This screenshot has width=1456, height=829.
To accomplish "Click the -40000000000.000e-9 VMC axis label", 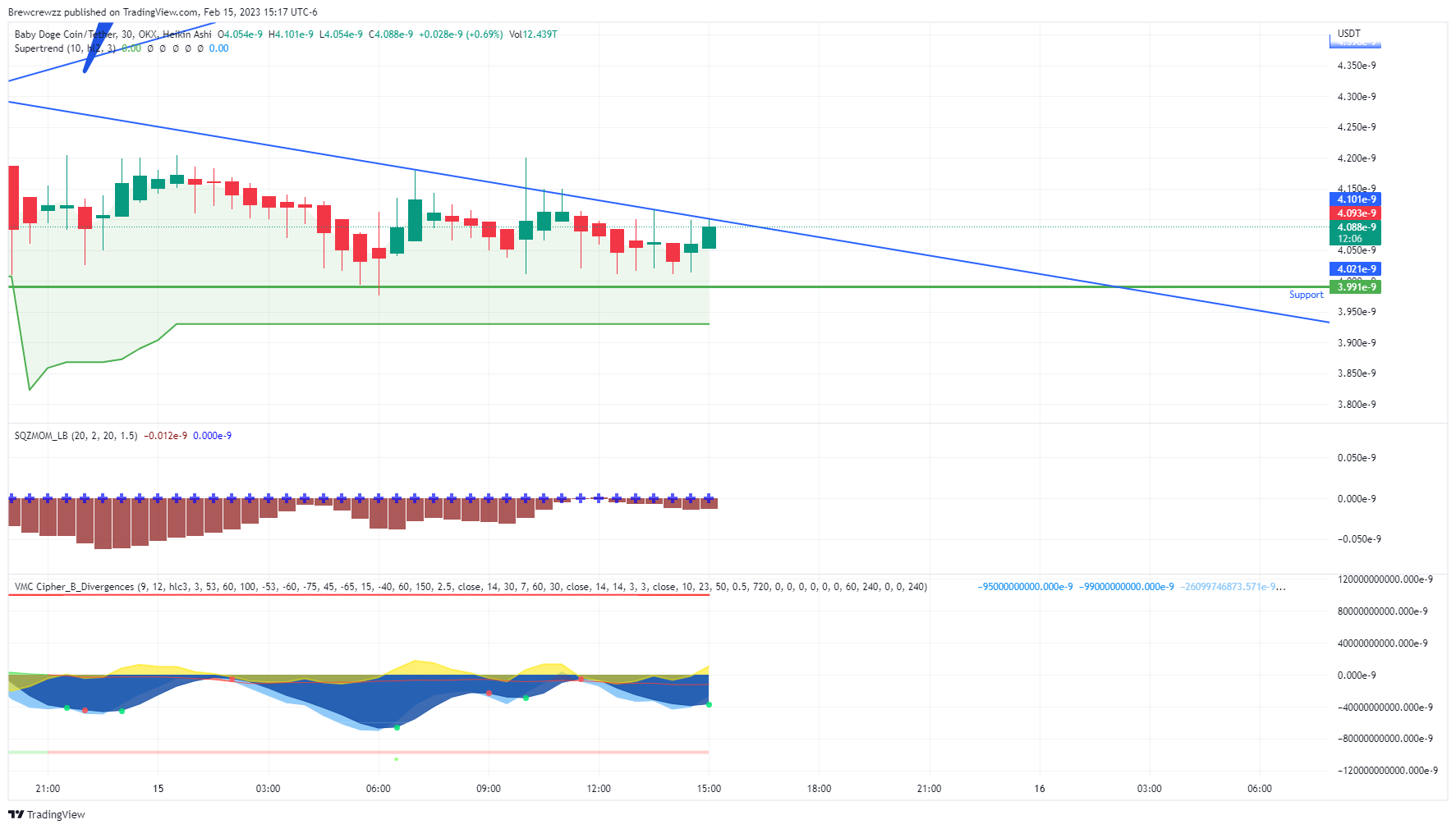I will [1385, 708].
